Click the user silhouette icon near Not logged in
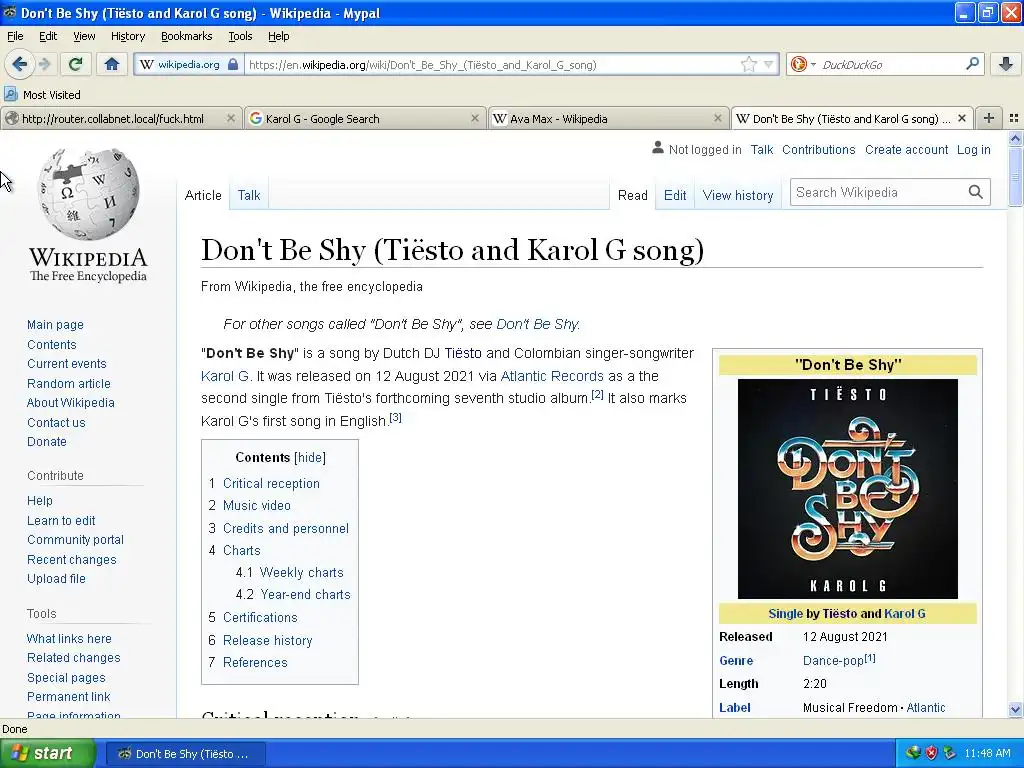This screenshot has height=768, width=1024. pos(658,148)
